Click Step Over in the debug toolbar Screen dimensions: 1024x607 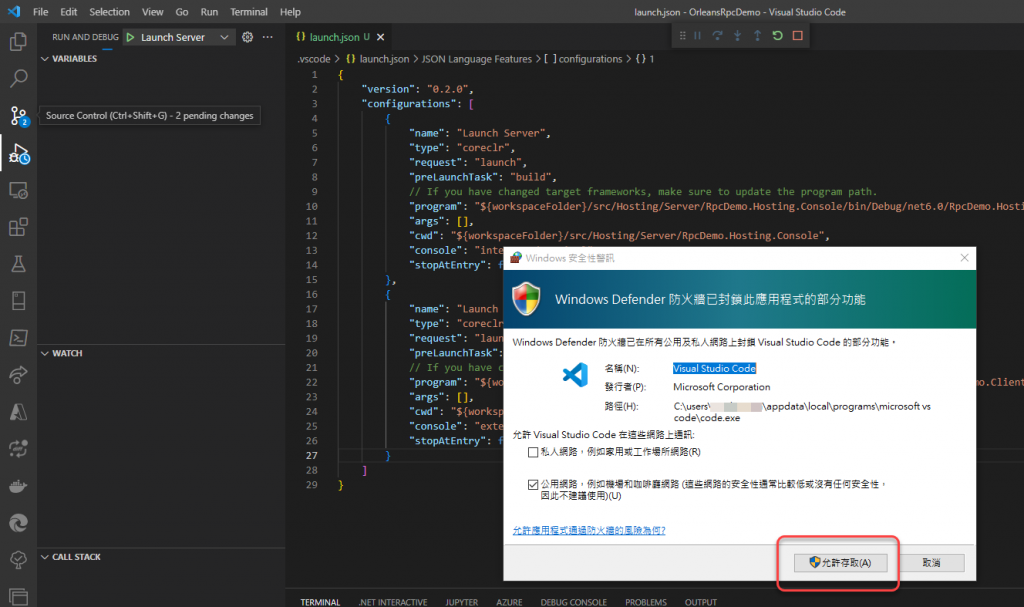pyautogui.click(x=717, y=36)
